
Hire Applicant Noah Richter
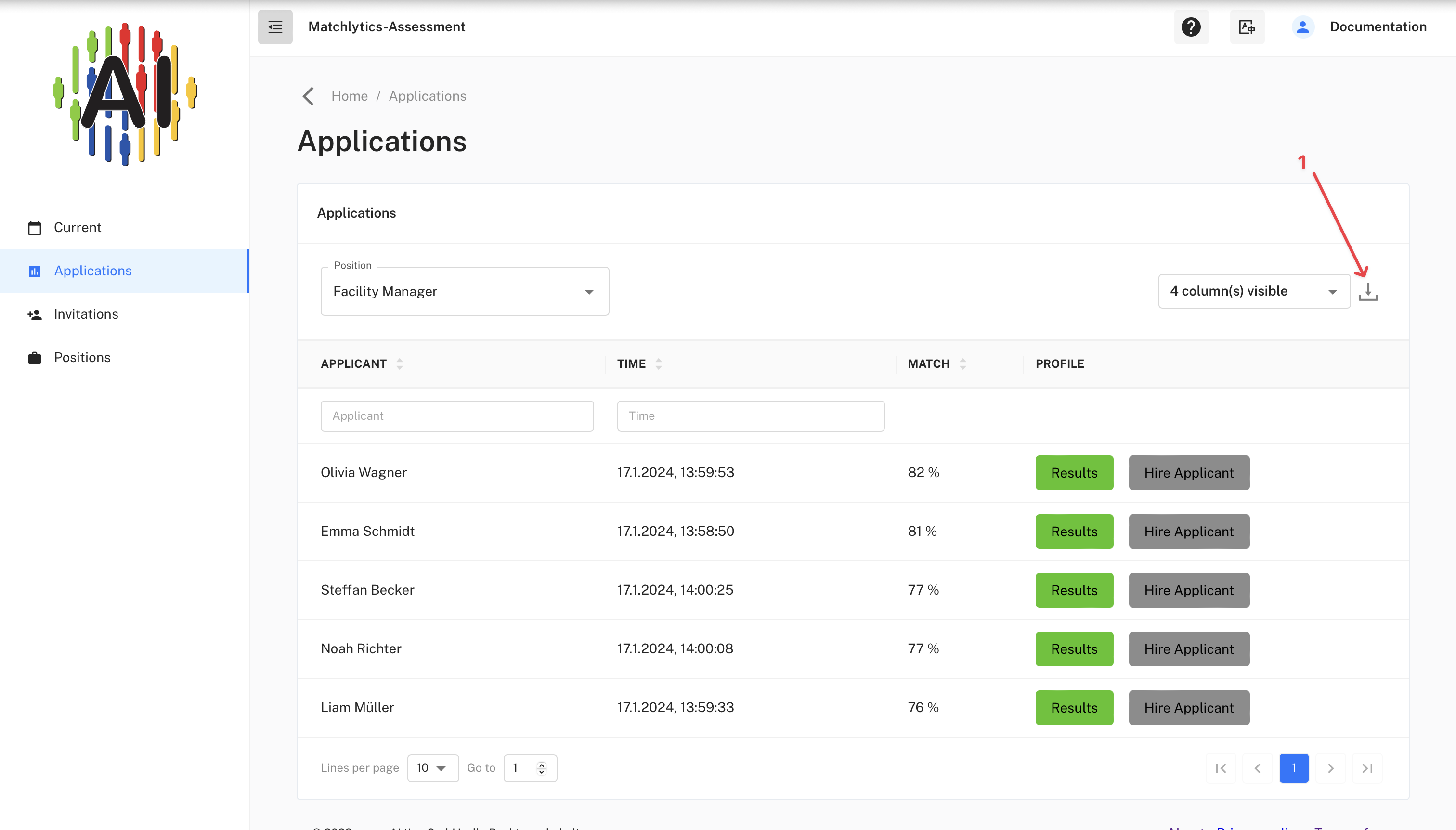(1189, 648)
